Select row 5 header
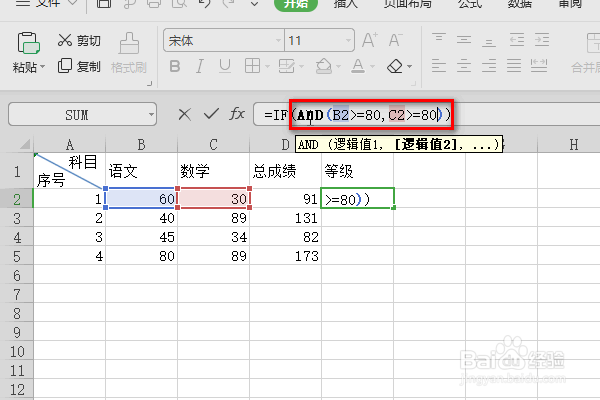 pyautogui.click(x=16, y=256)
